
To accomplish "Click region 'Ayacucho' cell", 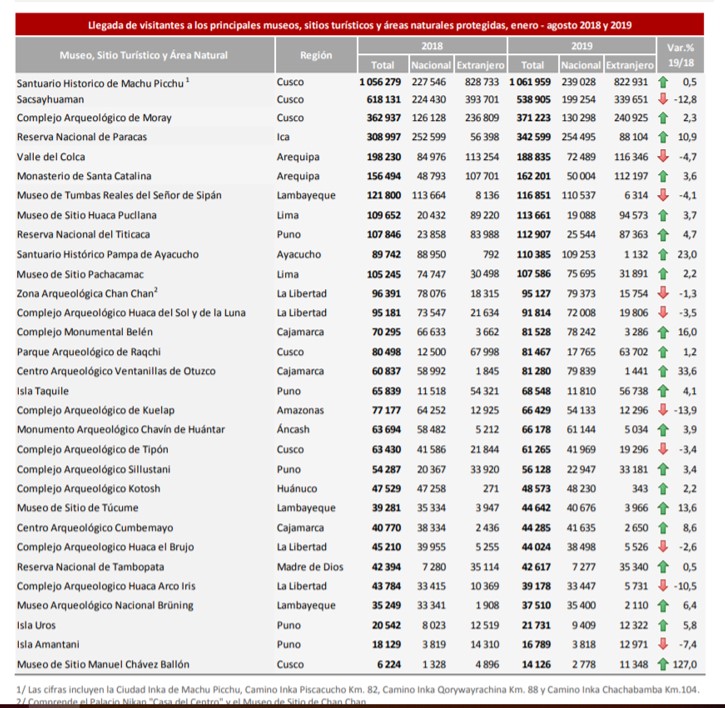I will pyautogui.click(x=299, y=254).
